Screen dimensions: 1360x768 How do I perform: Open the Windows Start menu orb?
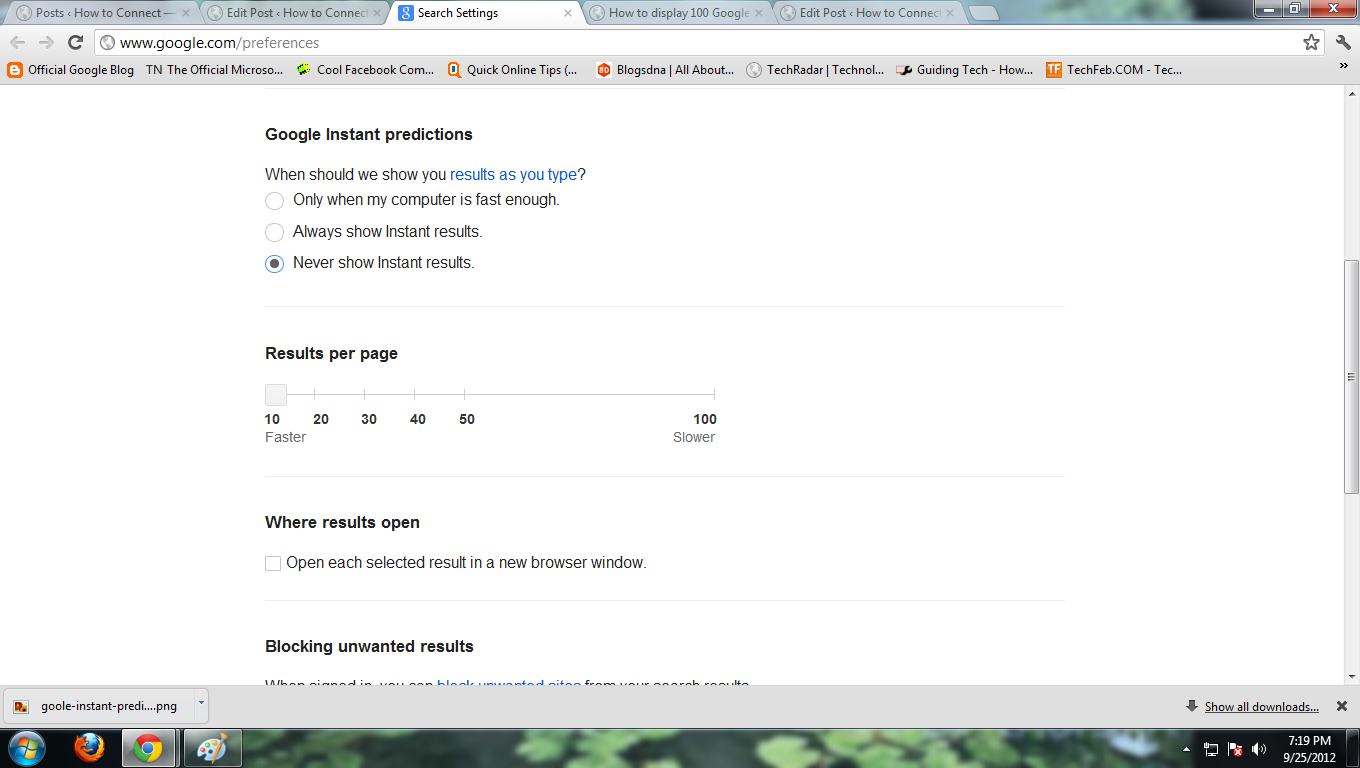[x=27, y=748]
